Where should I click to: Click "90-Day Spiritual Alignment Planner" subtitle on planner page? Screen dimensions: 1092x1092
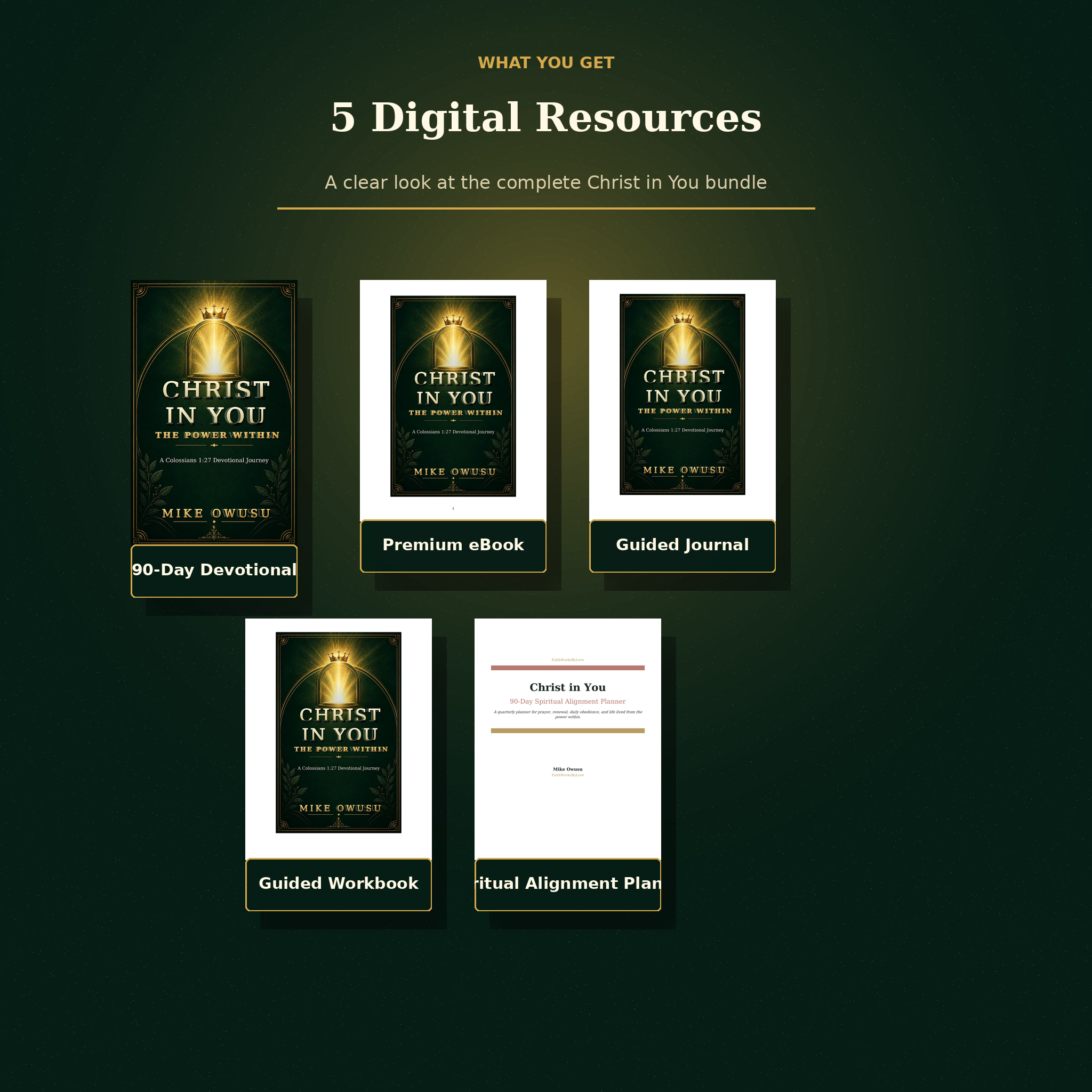coord(567,702)
